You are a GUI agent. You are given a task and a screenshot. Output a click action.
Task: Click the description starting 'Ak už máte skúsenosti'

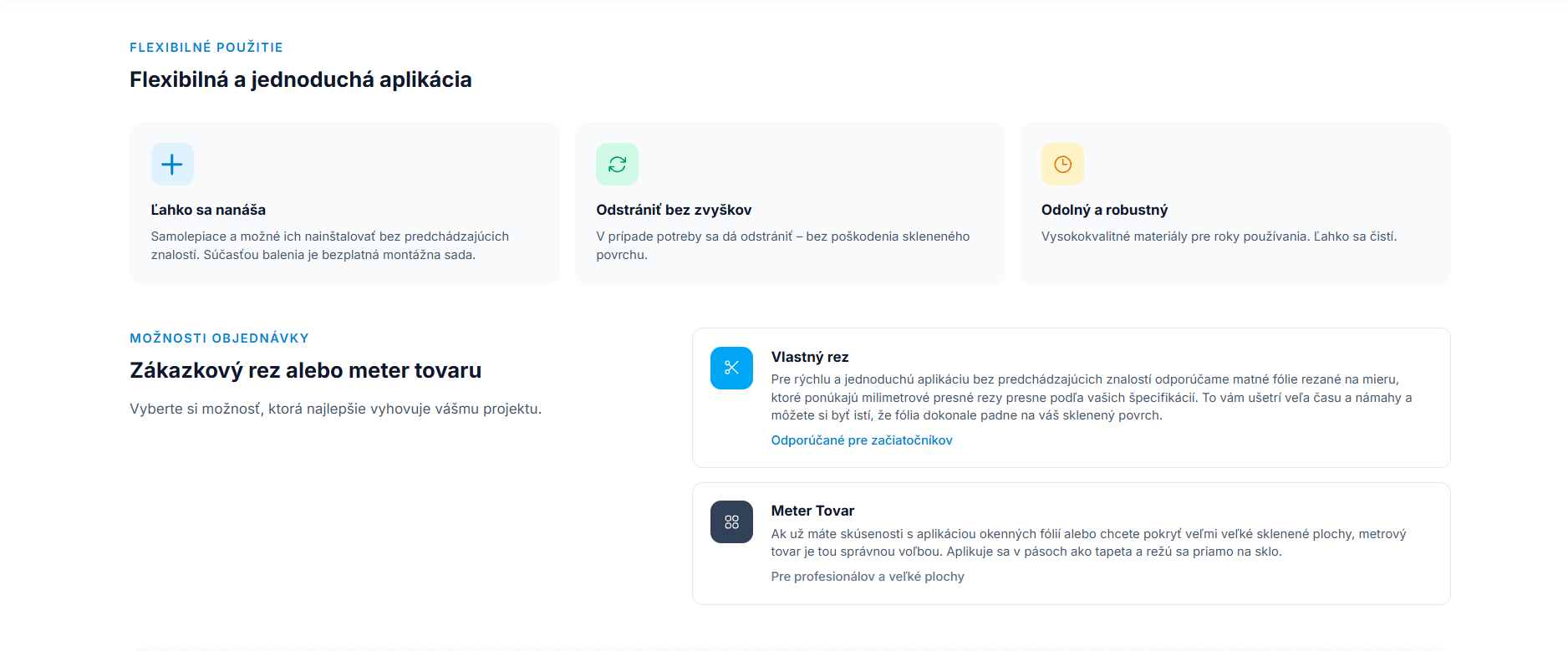[x=1087, y=542]
